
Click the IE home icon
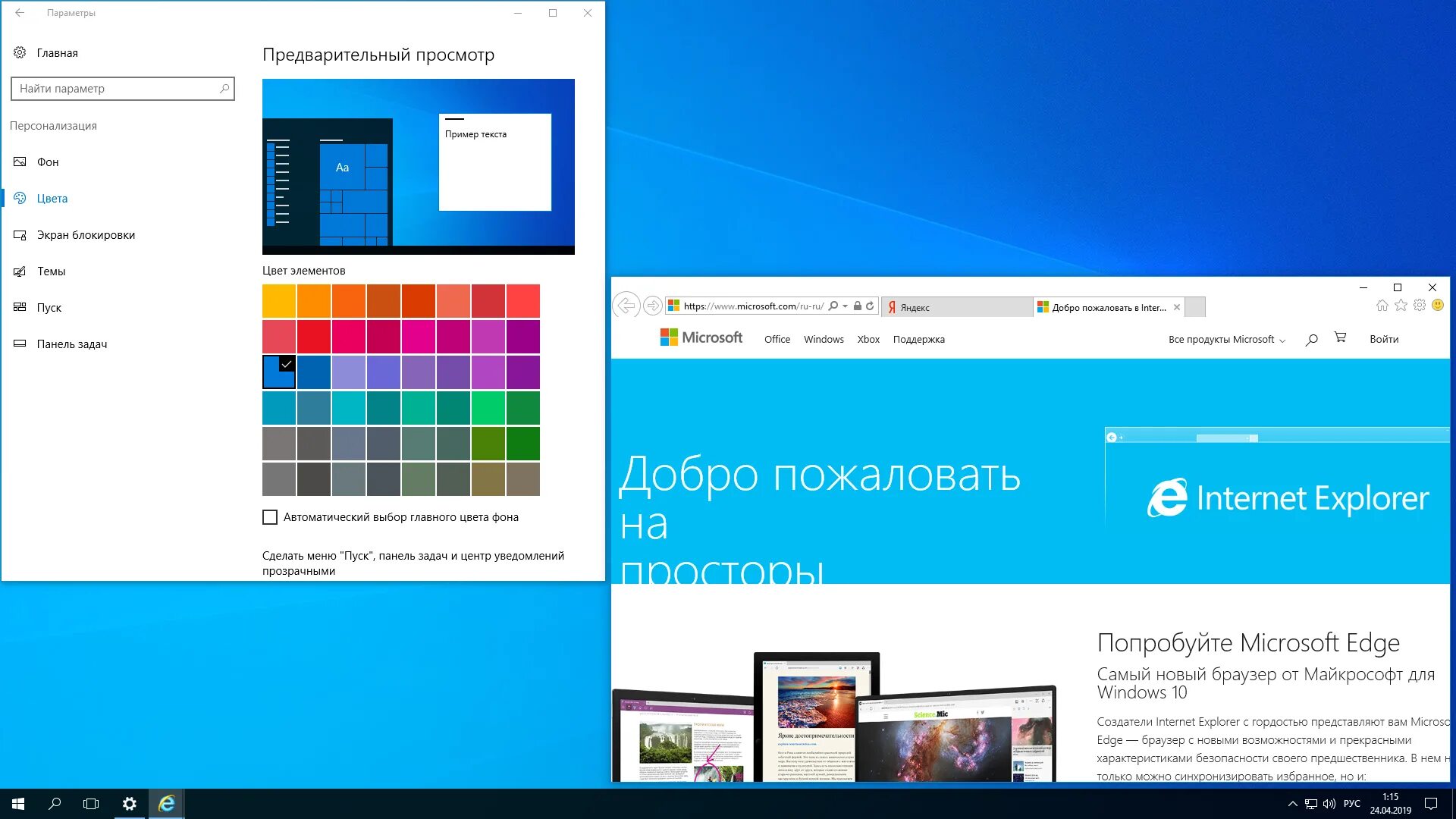pos(1382,306)
